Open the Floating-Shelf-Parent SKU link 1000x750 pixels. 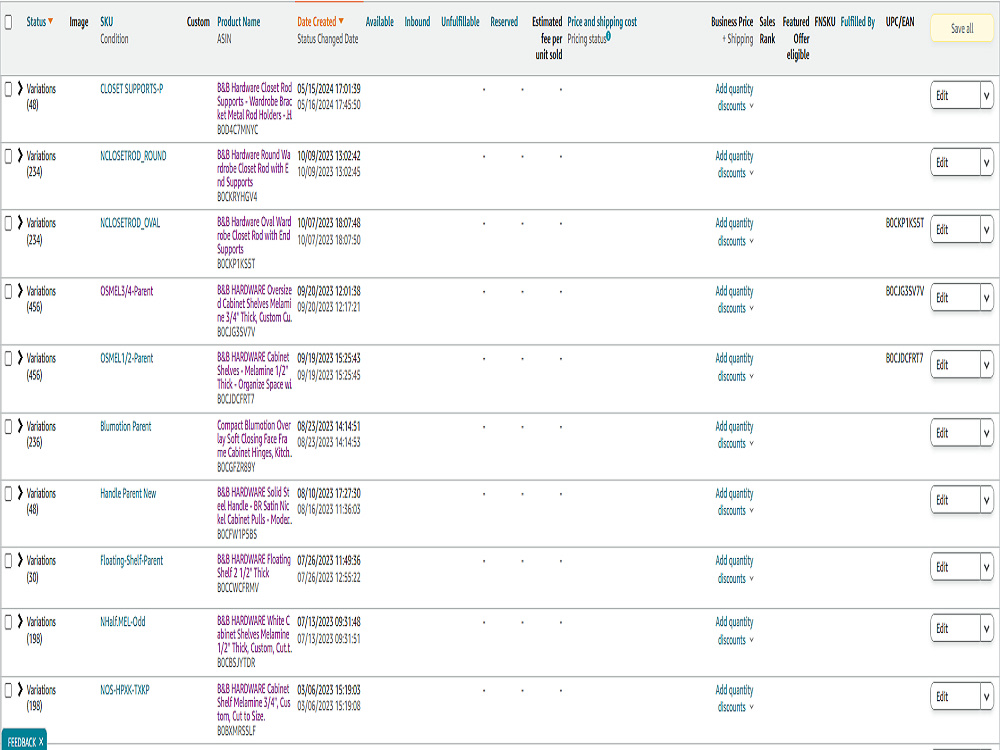[131, 561]
